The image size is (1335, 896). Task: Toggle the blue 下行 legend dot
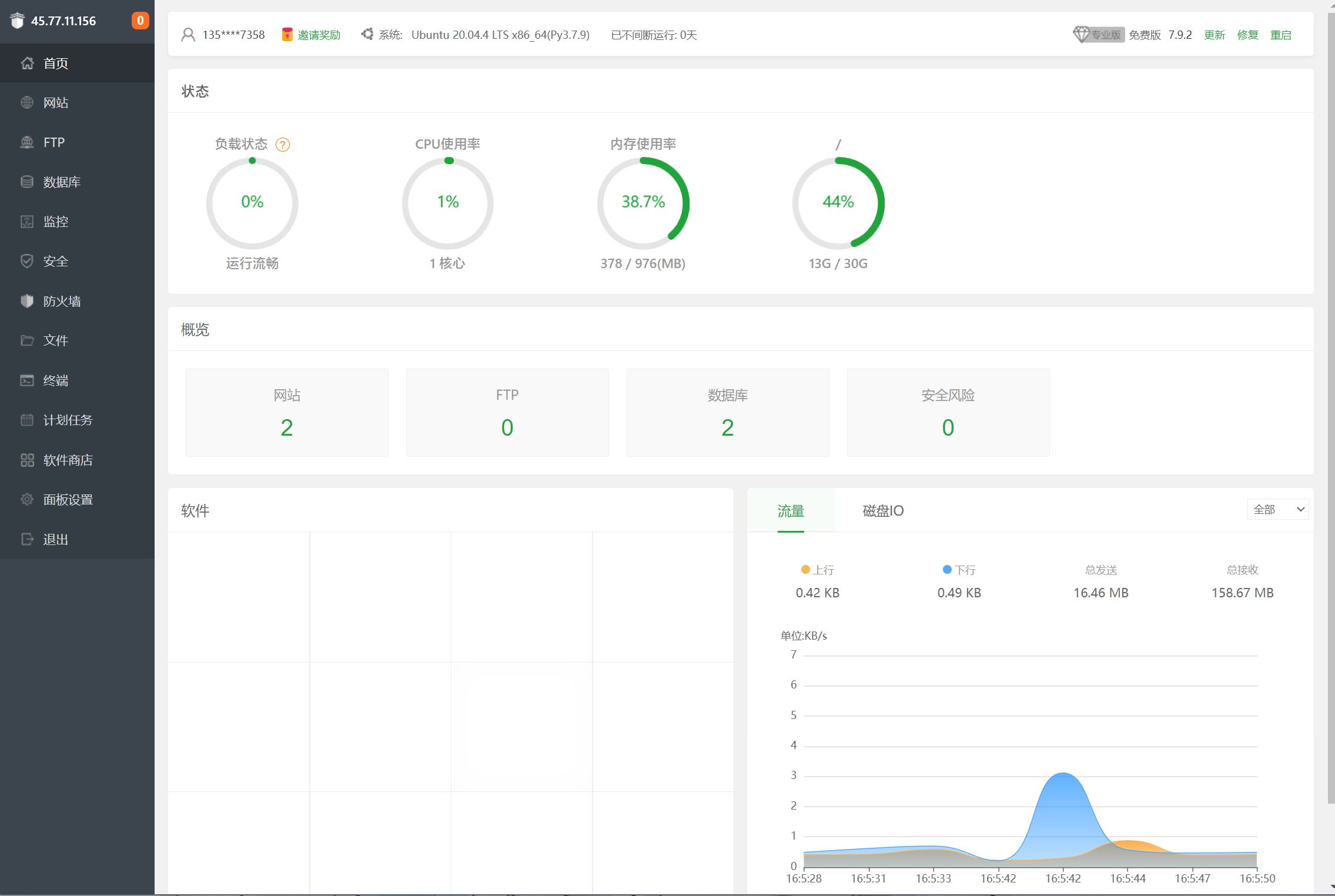pos(947,569)
